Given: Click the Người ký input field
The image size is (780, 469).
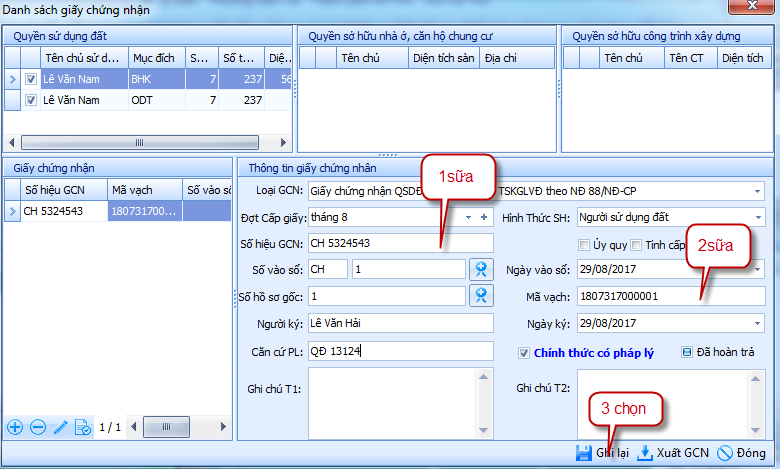Looking at the screenshot, I should [400, 323].
